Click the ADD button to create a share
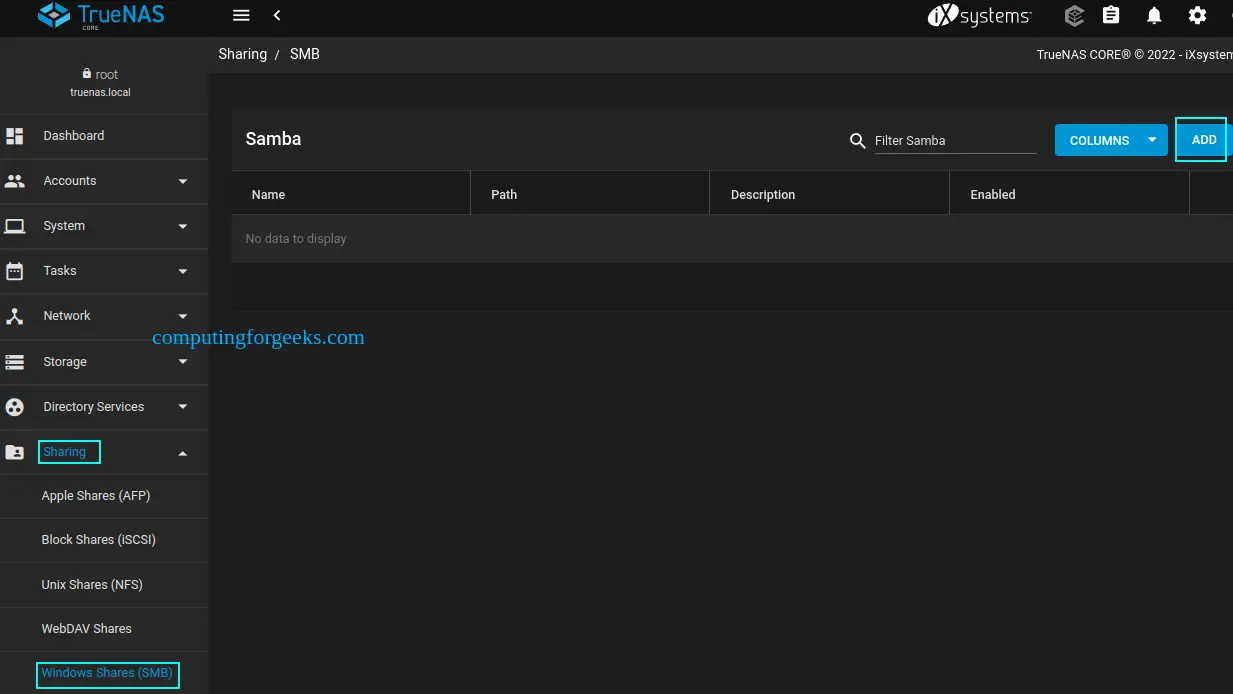The image size is (1233, 694). [x=1201, y=140]
